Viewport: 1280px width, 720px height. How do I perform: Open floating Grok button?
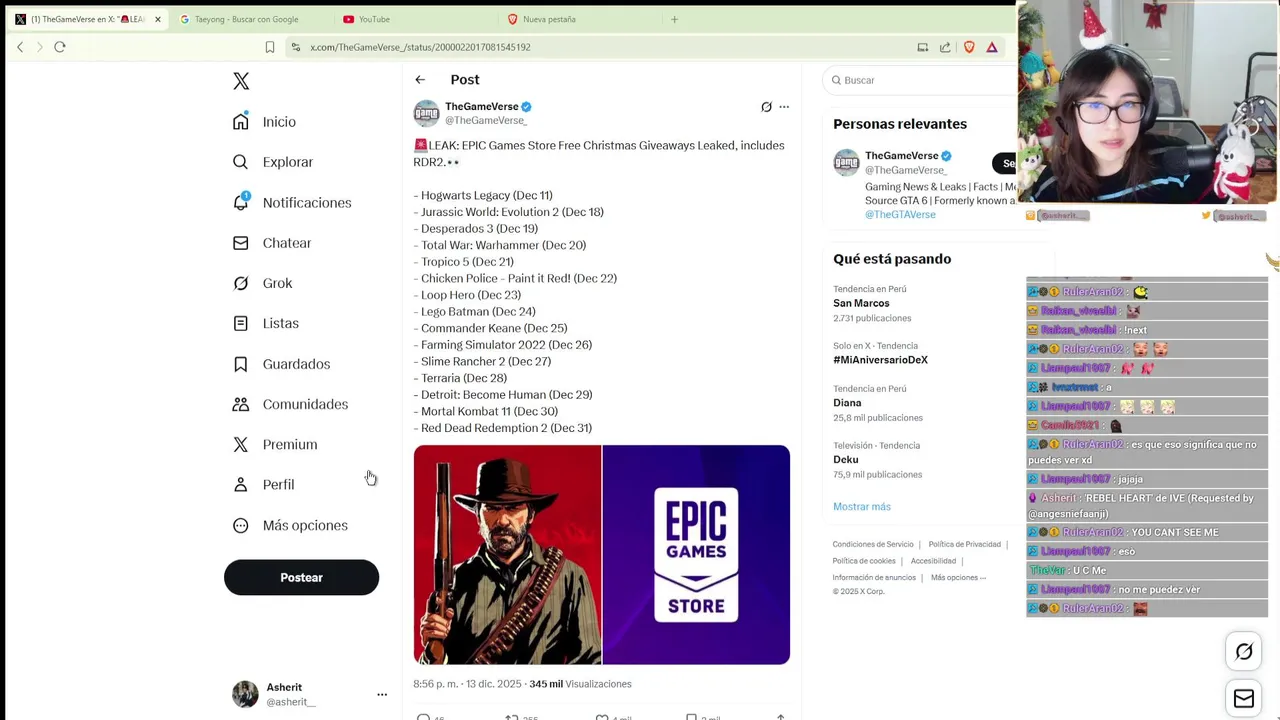point(1244,652)
